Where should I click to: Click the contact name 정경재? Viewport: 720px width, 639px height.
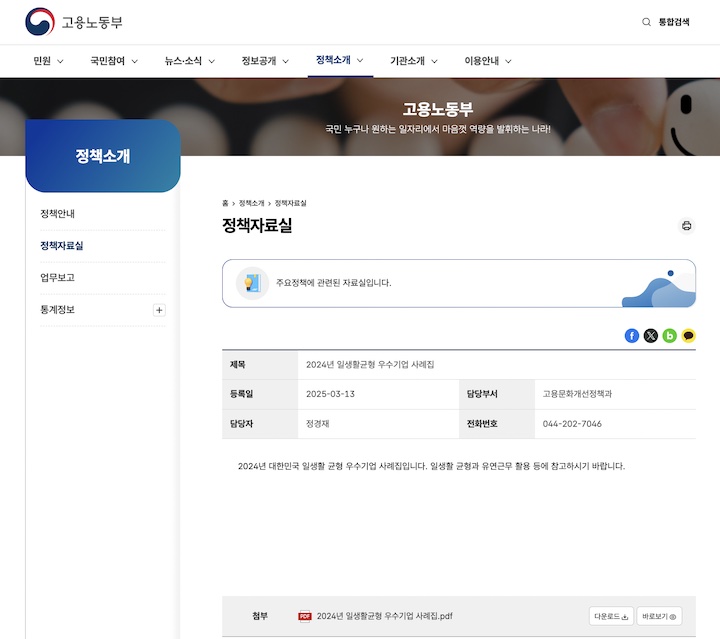click(317, 424)
